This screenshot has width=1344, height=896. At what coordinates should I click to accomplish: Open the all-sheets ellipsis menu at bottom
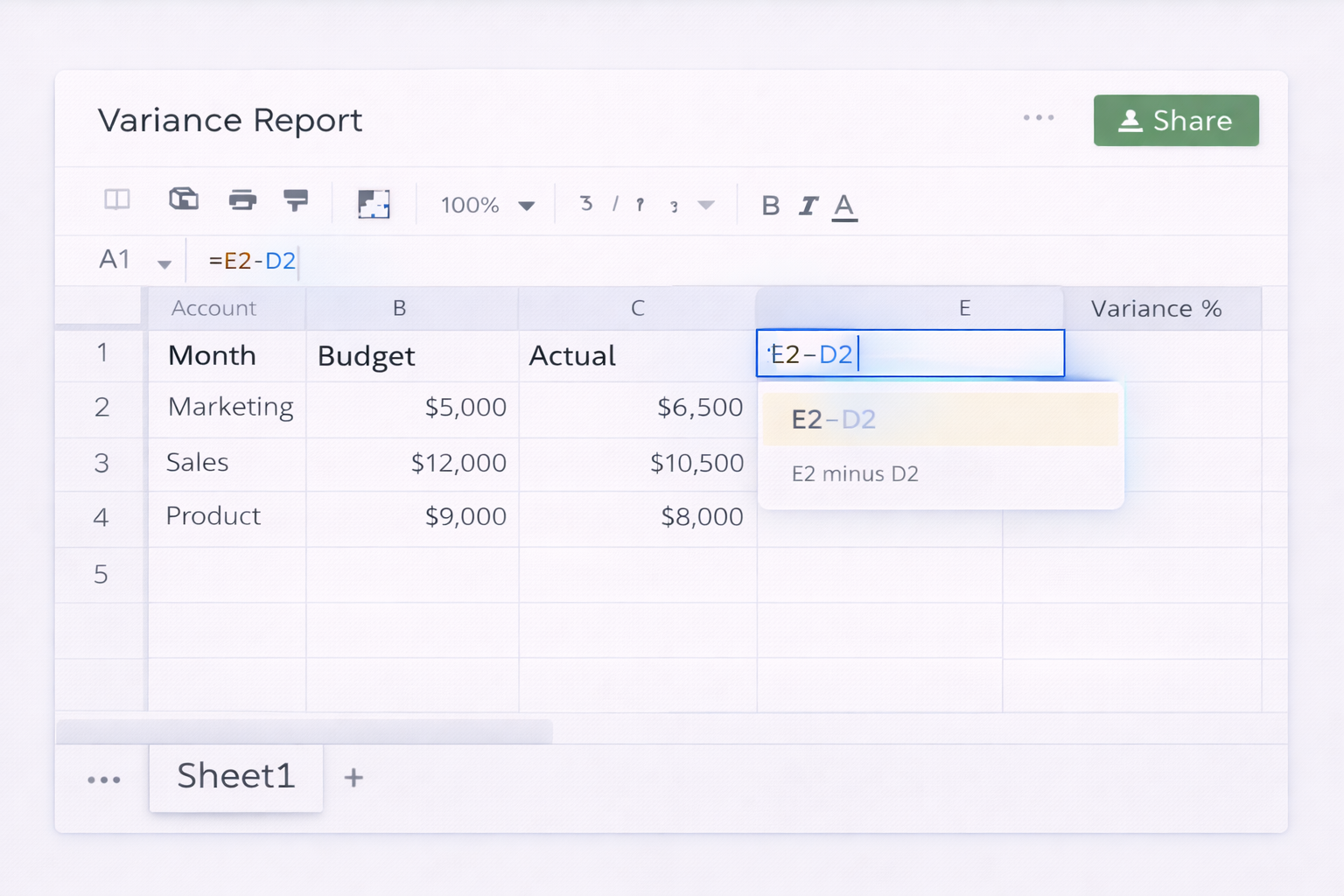pyautogui.click(x=104, y=779)
